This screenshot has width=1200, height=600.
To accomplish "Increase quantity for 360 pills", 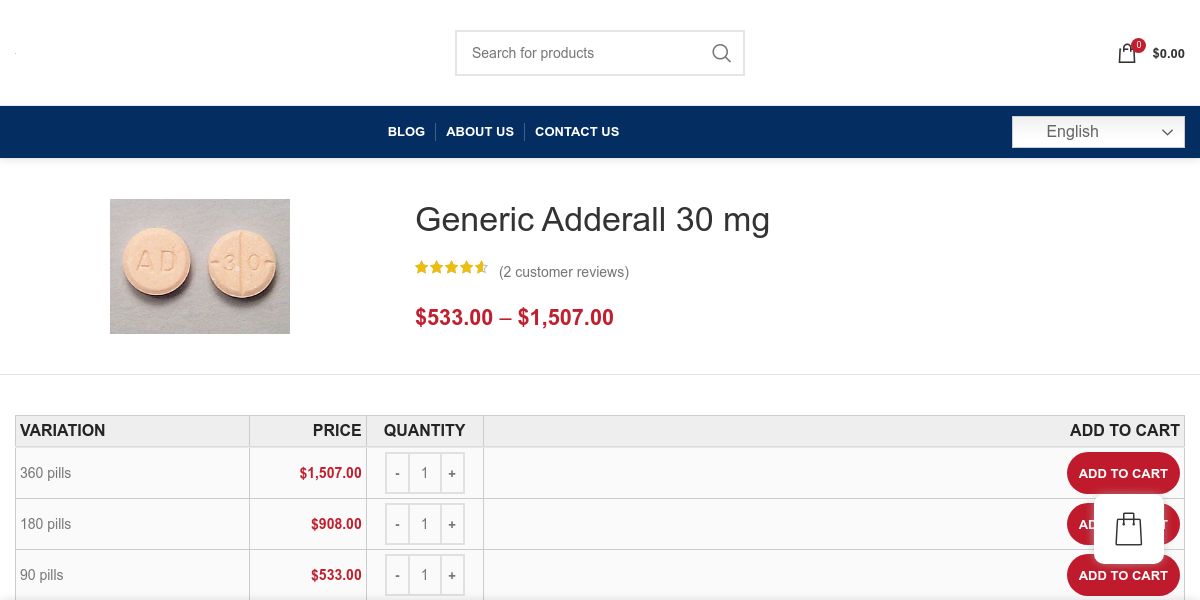I will (452, 473).
